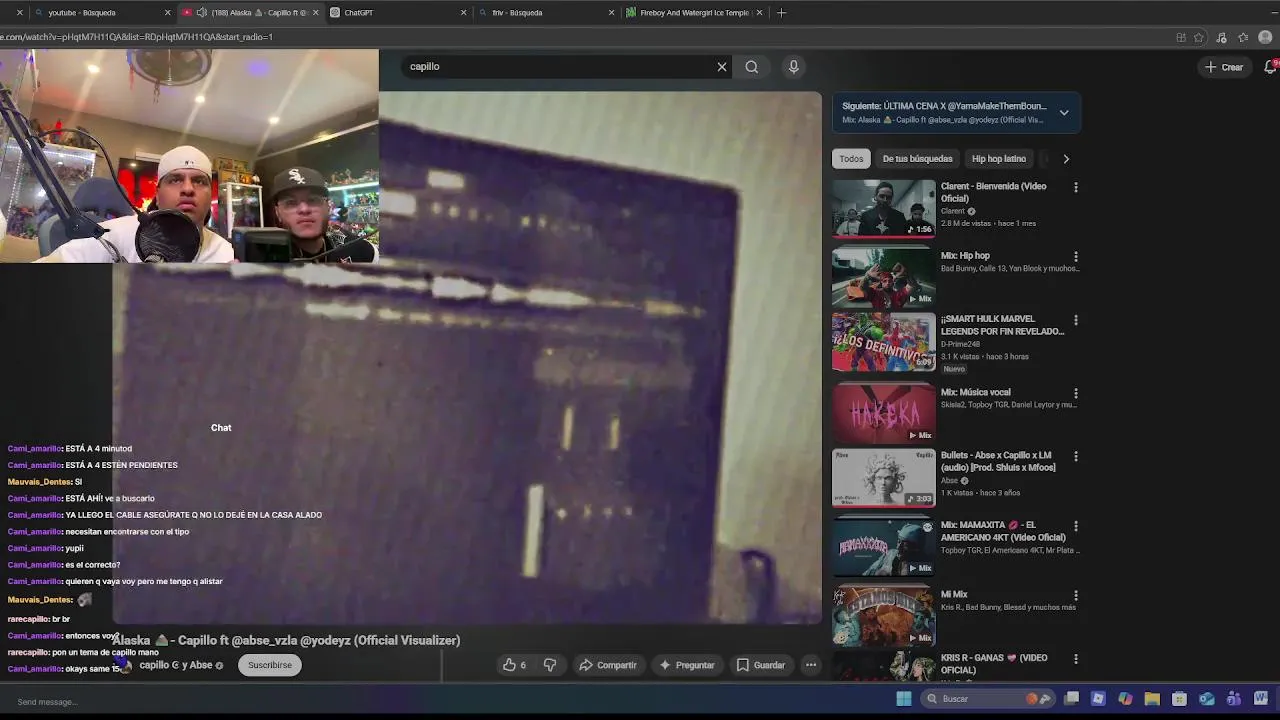Like the Alaska video
1280x720 pixels.
coord(514,665)
